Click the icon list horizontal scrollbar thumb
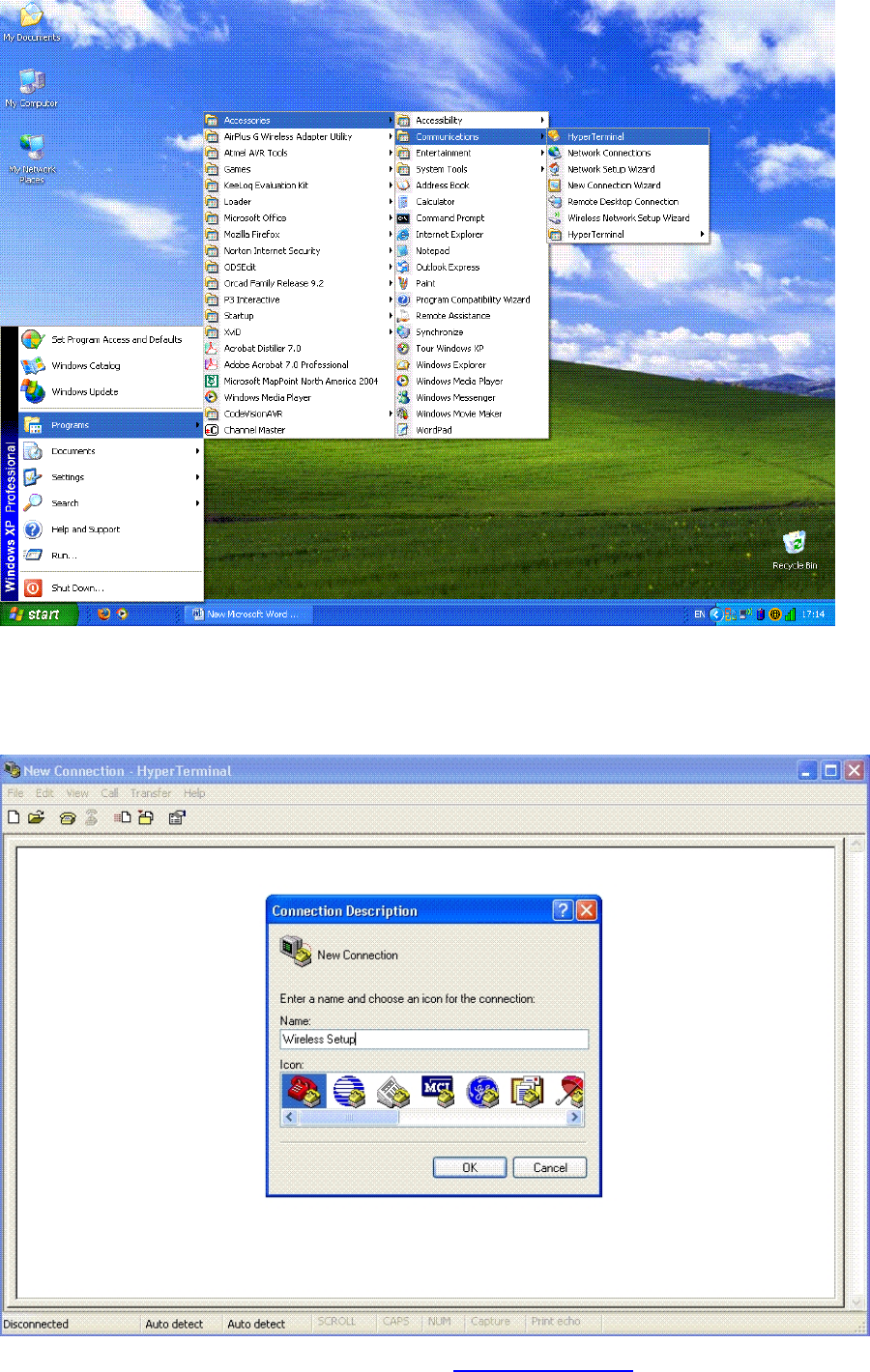The image size is (870, 1372). click(348, 1117)
